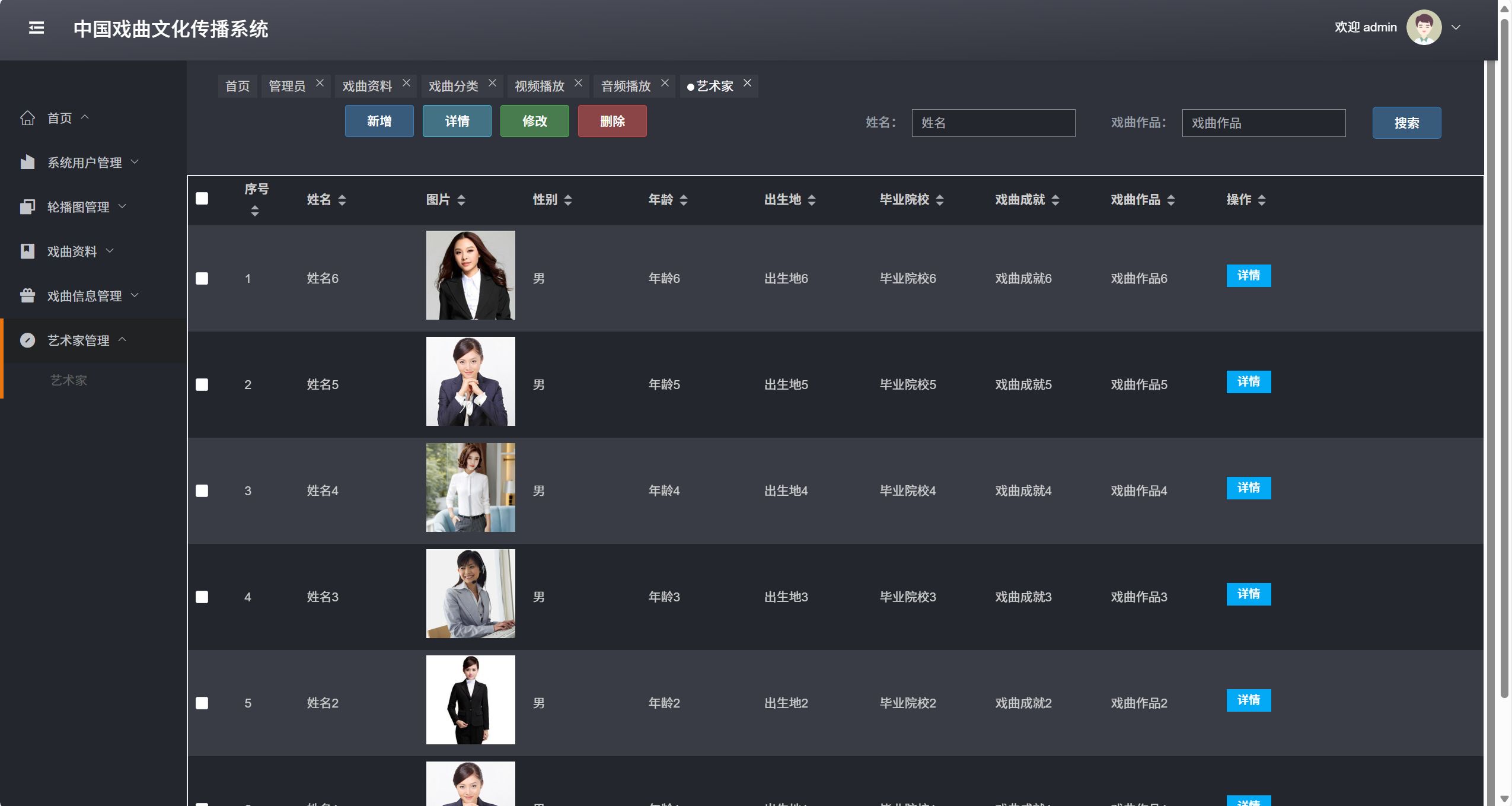
Task: Click the 系统用户管理 sidebar icon
Action: pos(27,162)
